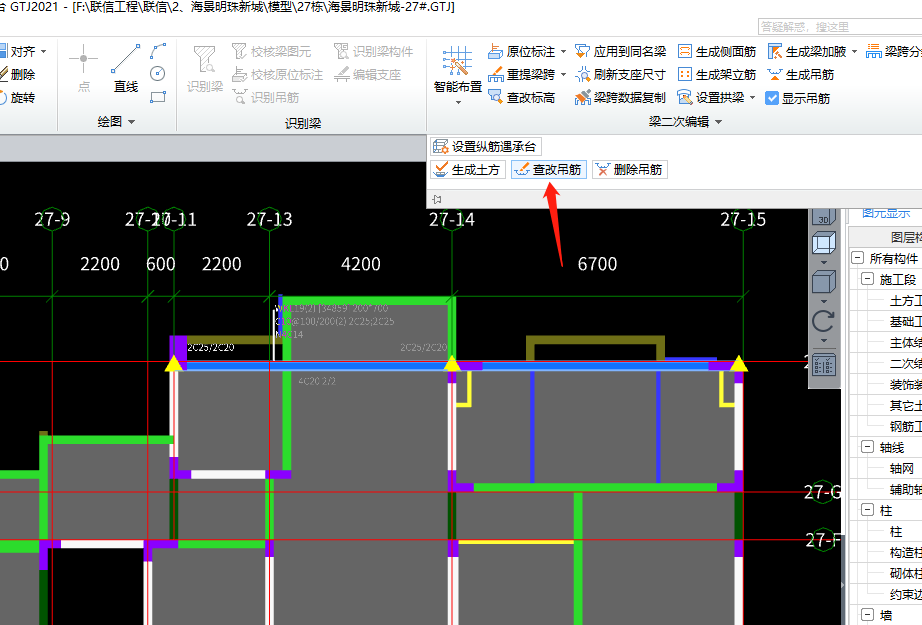
Task: Click 梁跨数据复制 copy beam span data
Action: pyautogui.click(x=620, y=98)
